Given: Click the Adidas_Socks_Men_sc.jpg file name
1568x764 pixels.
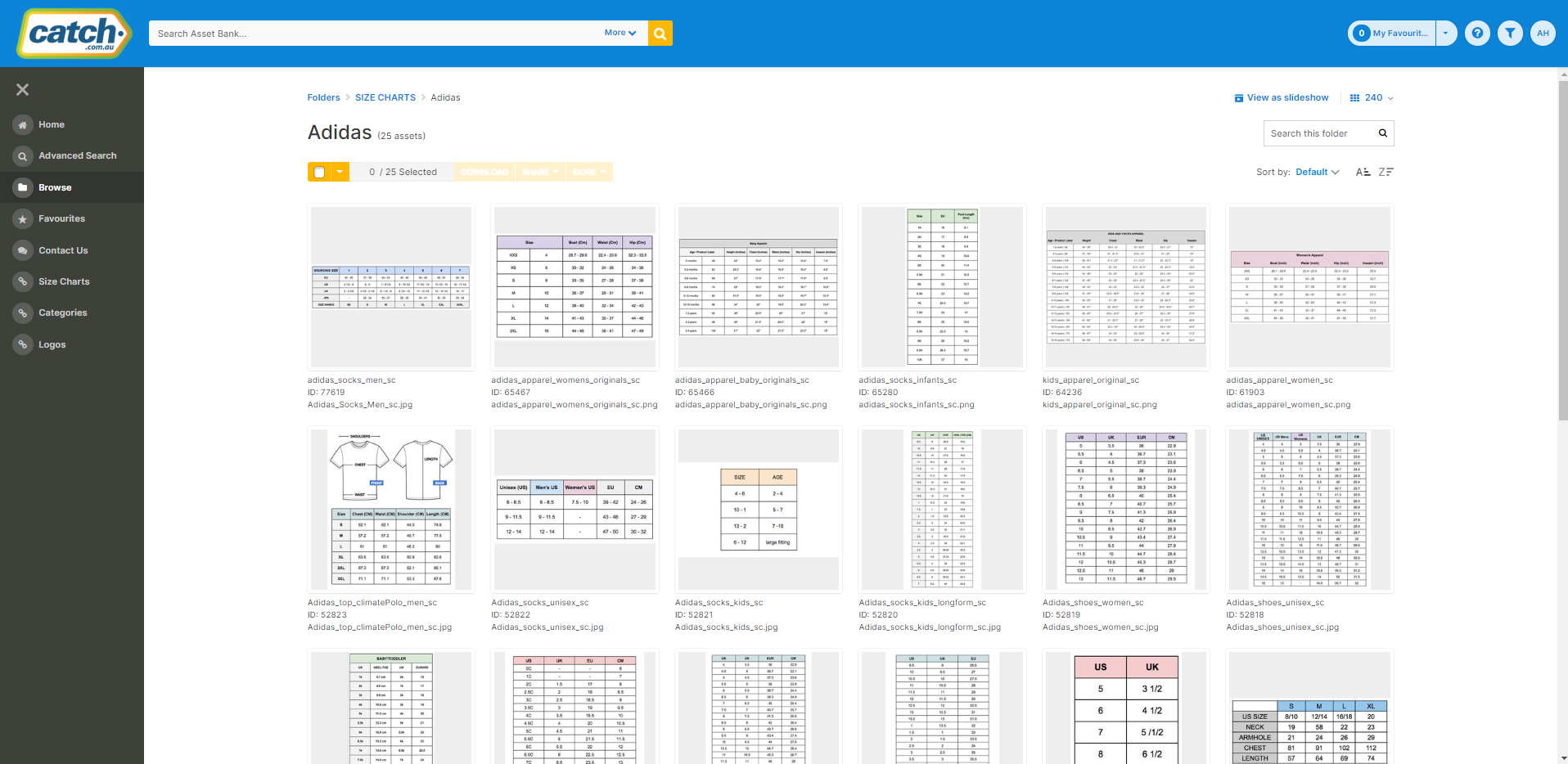Looking at the screenshot, I should click(x=360, y=405).
